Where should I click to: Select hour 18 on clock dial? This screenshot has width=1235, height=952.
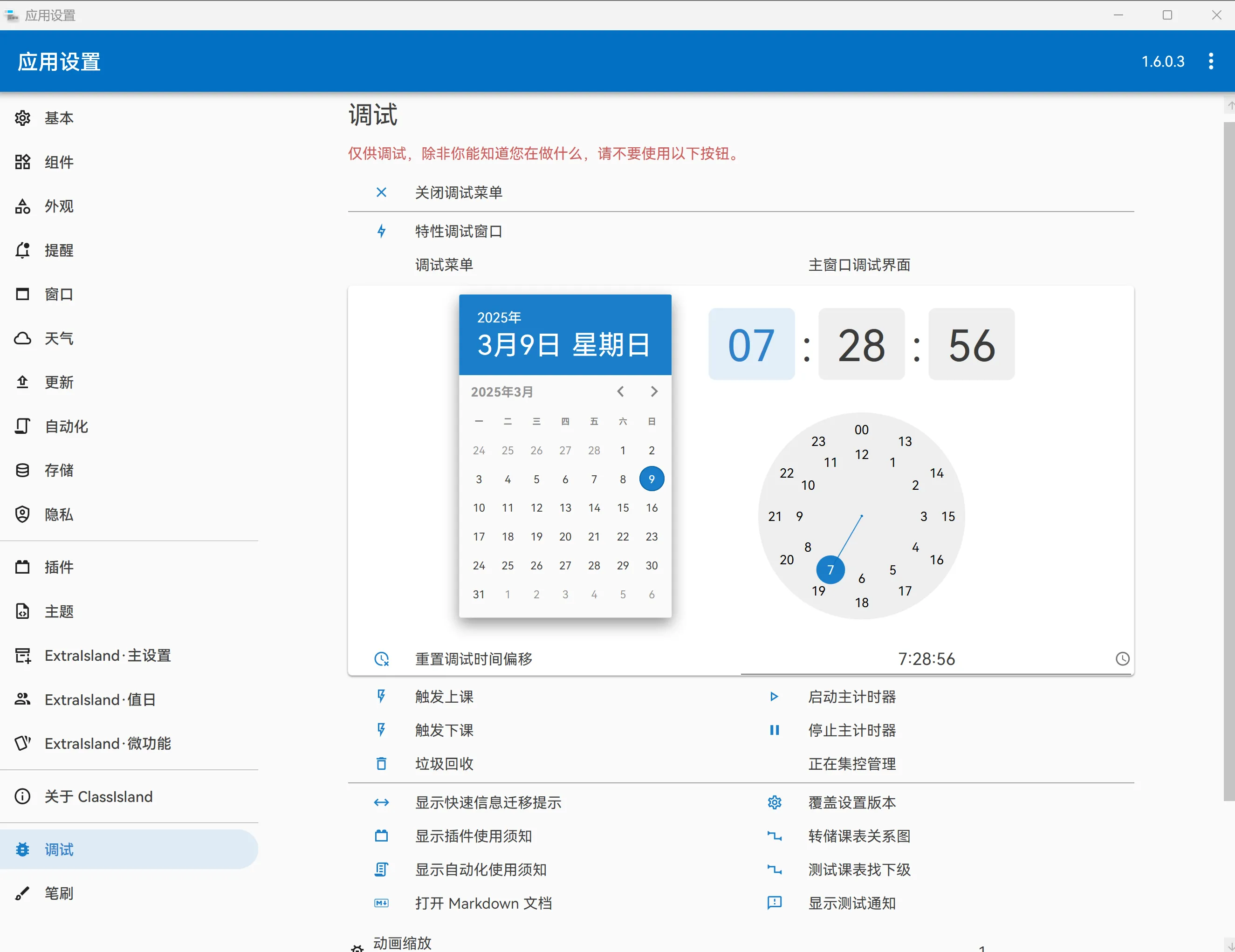(862, 603)
